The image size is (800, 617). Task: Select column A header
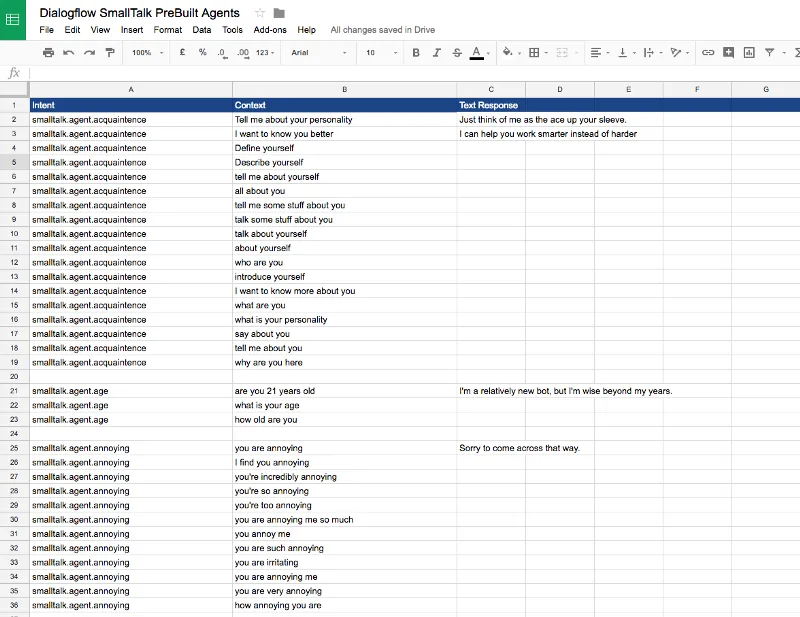[131, 89]
